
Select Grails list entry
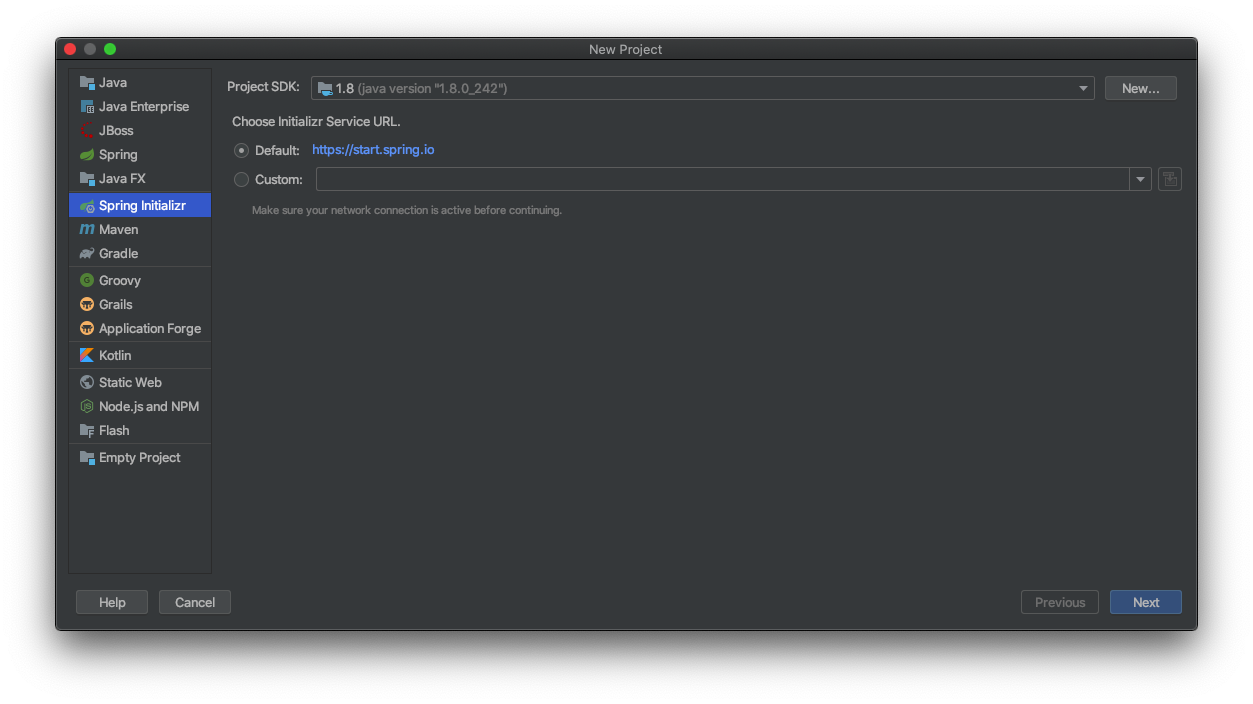[140, 304]
